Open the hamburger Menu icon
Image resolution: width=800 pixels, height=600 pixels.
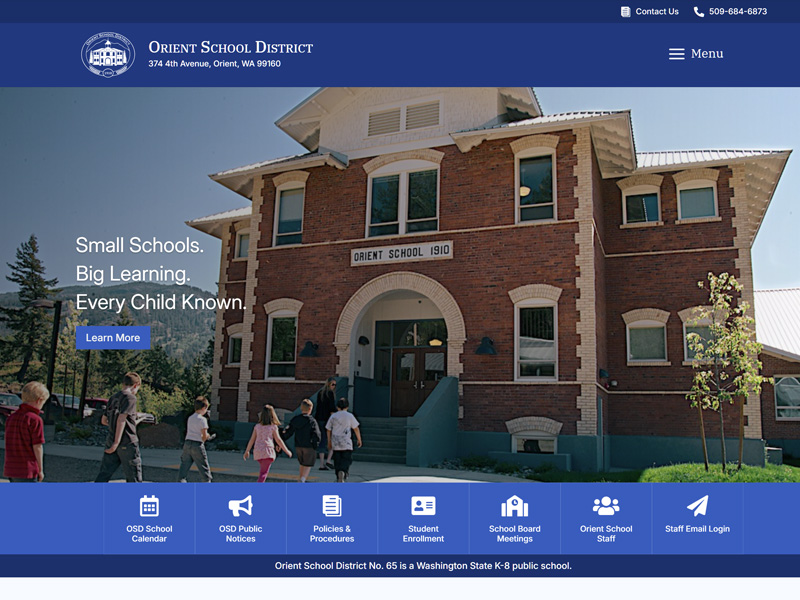click(x=677, y=54)
